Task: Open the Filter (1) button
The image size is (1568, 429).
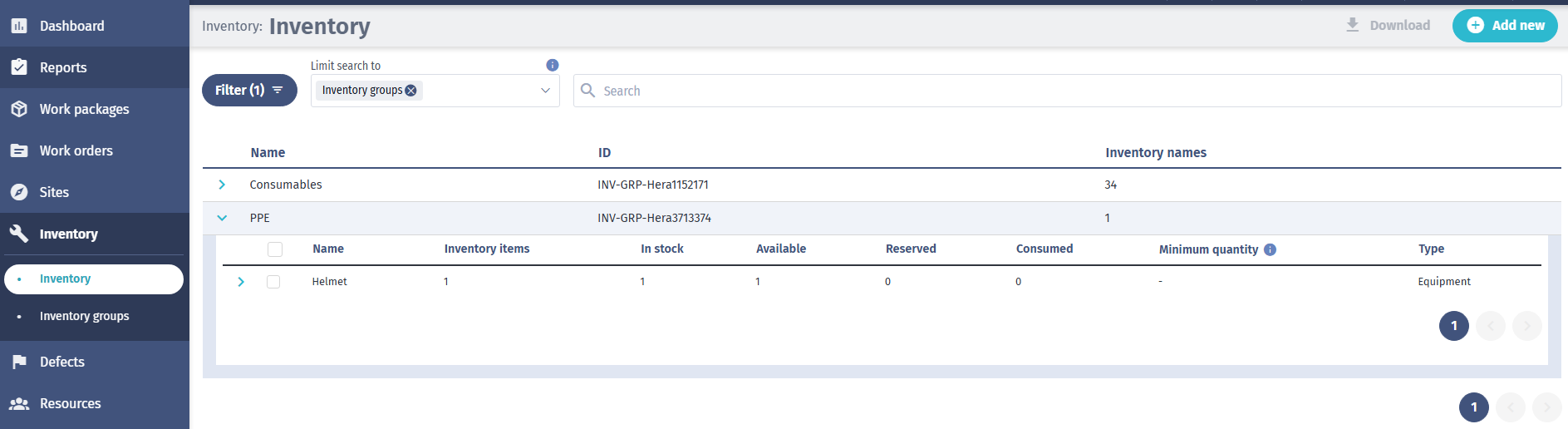Action: [x=249, y=90]
